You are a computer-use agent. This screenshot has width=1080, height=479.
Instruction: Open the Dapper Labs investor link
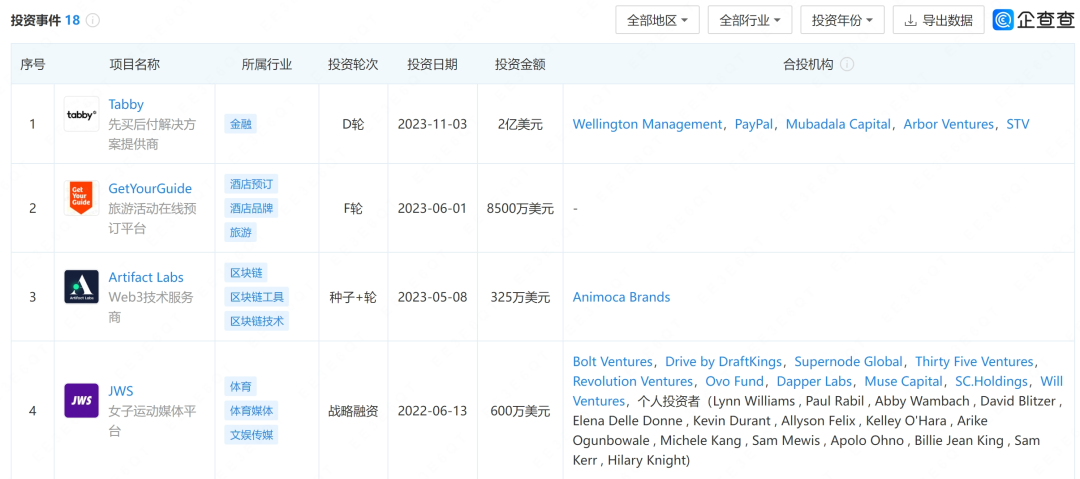click(x=815, y=381)
